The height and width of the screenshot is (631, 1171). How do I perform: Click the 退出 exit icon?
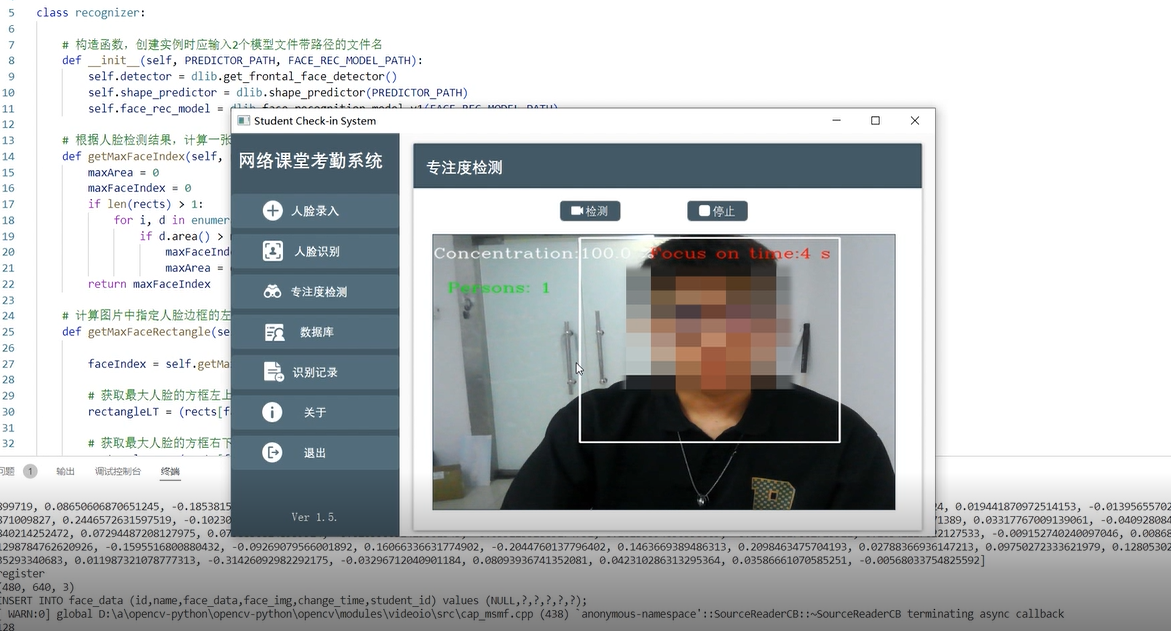tap(272, 453)
